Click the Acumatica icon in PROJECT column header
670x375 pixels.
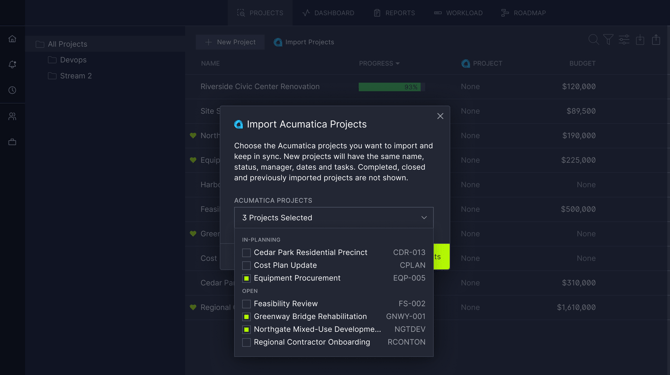[x=465, y=64]
